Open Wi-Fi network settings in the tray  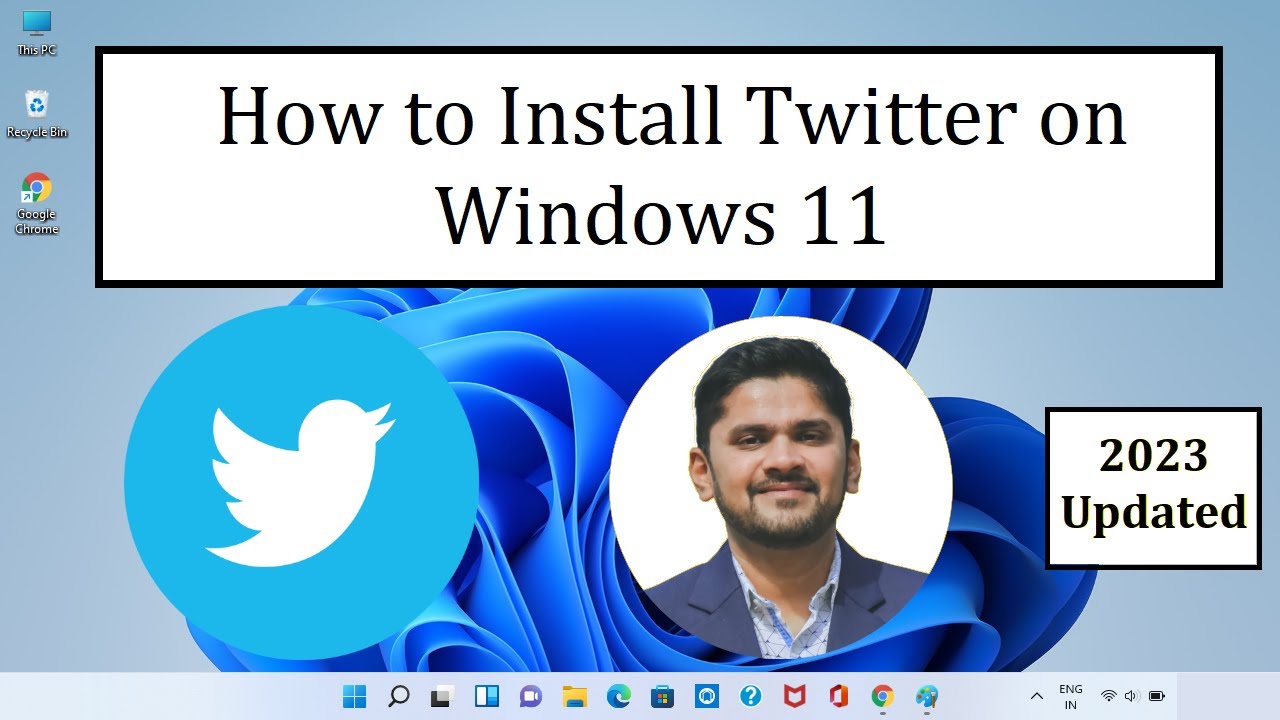[x=1108, y=696]
